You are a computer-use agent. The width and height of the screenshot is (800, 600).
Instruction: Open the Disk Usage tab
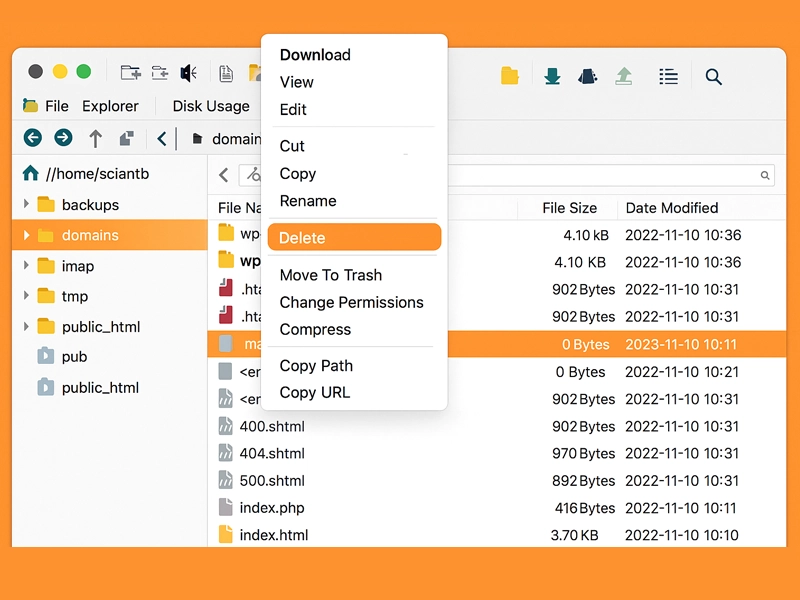[x=211, y=106]
